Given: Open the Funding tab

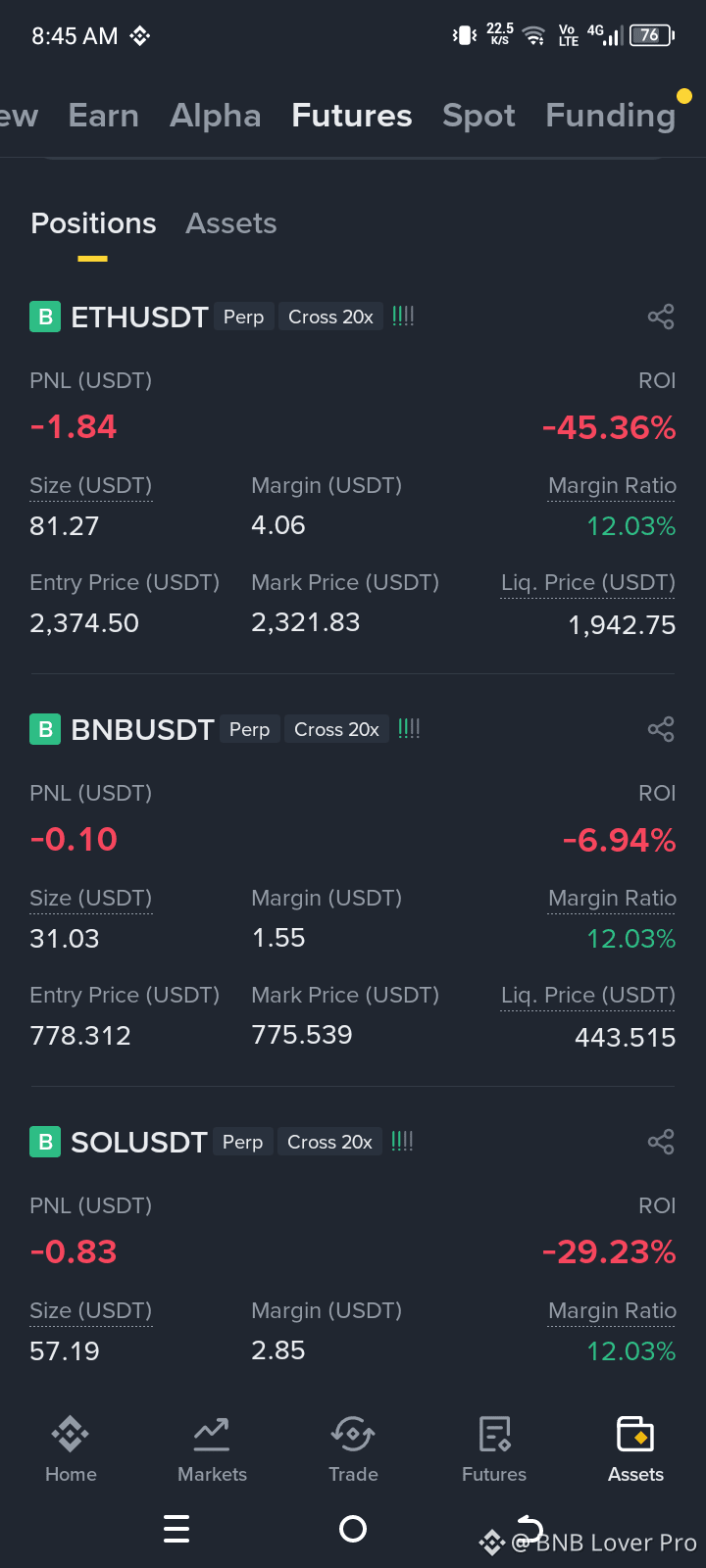Looking at the screenshot, I should tap(610, 116).
